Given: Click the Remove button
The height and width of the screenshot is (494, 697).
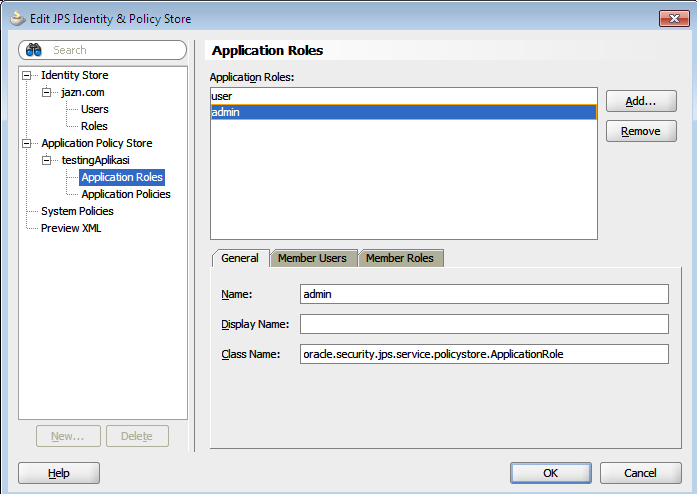Looking at the screenshot, I should click(641, 131).
